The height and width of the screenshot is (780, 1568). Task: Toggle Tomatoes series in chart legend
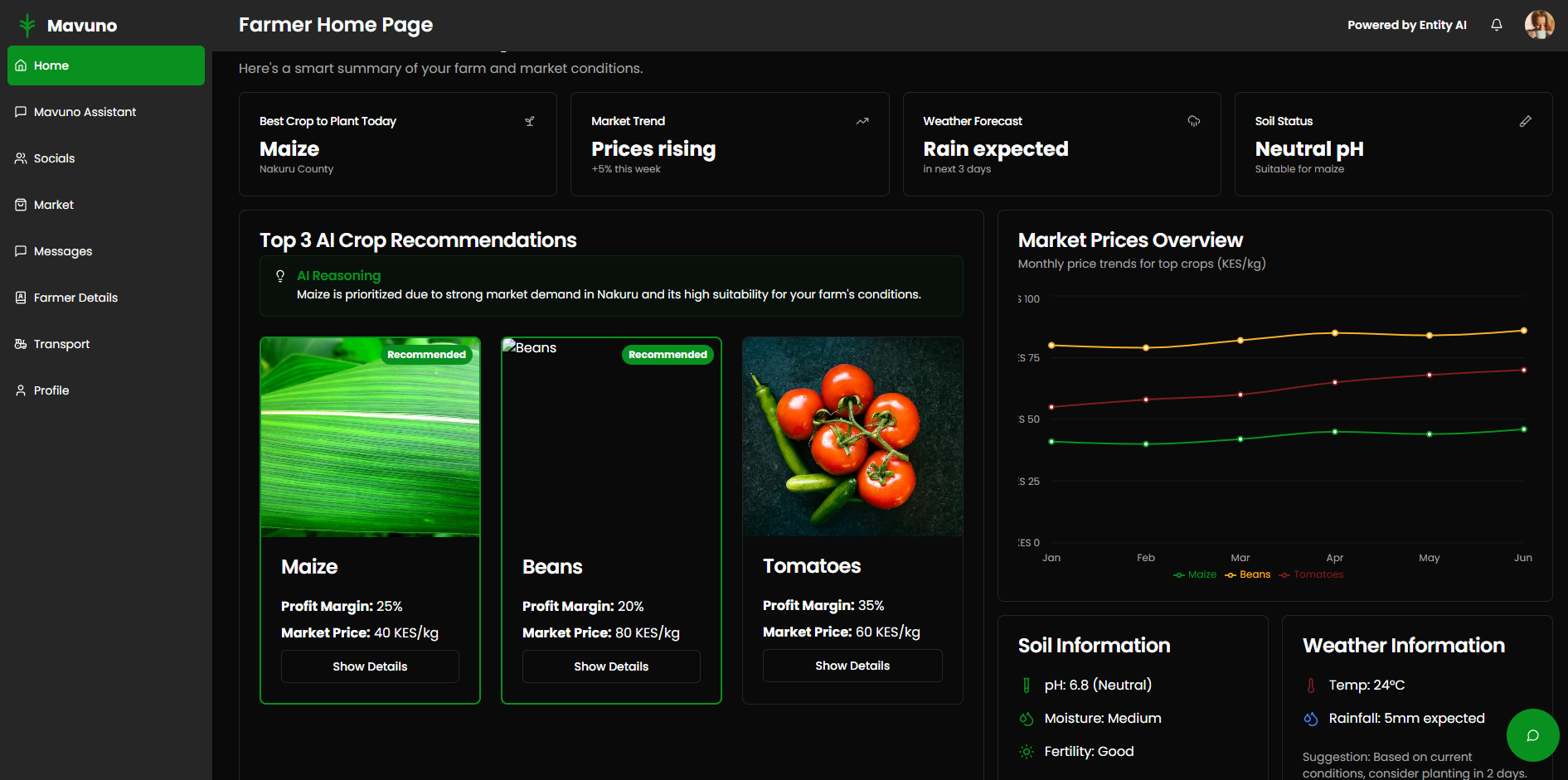[x=1311, y=574]
